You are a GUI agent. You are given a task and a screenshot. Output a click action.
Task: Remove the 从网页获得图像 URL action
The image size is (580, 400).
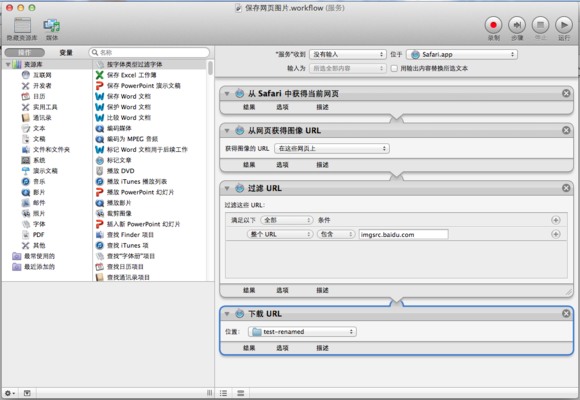click(x=566, y=130)
